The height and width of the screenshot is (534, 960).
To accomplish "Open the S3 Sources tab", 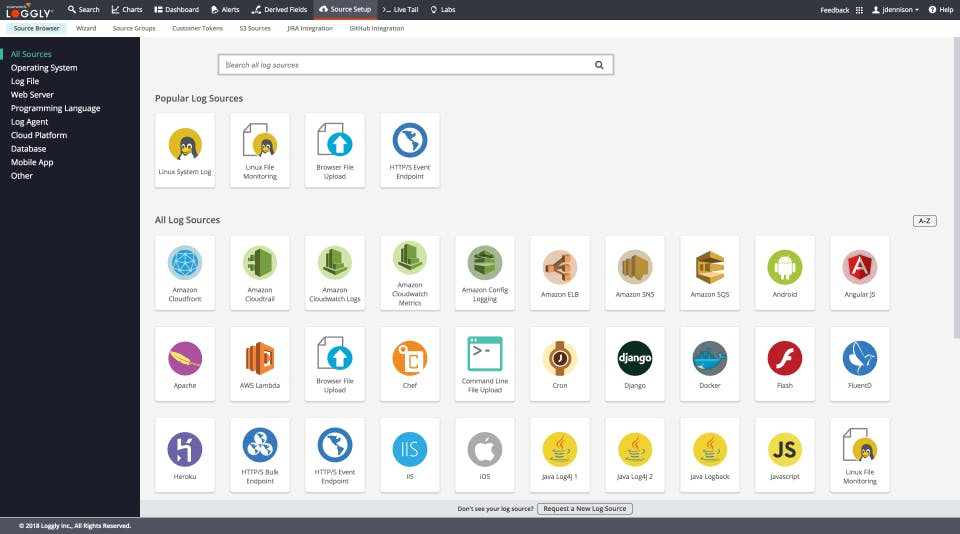I will pos(255,28).
